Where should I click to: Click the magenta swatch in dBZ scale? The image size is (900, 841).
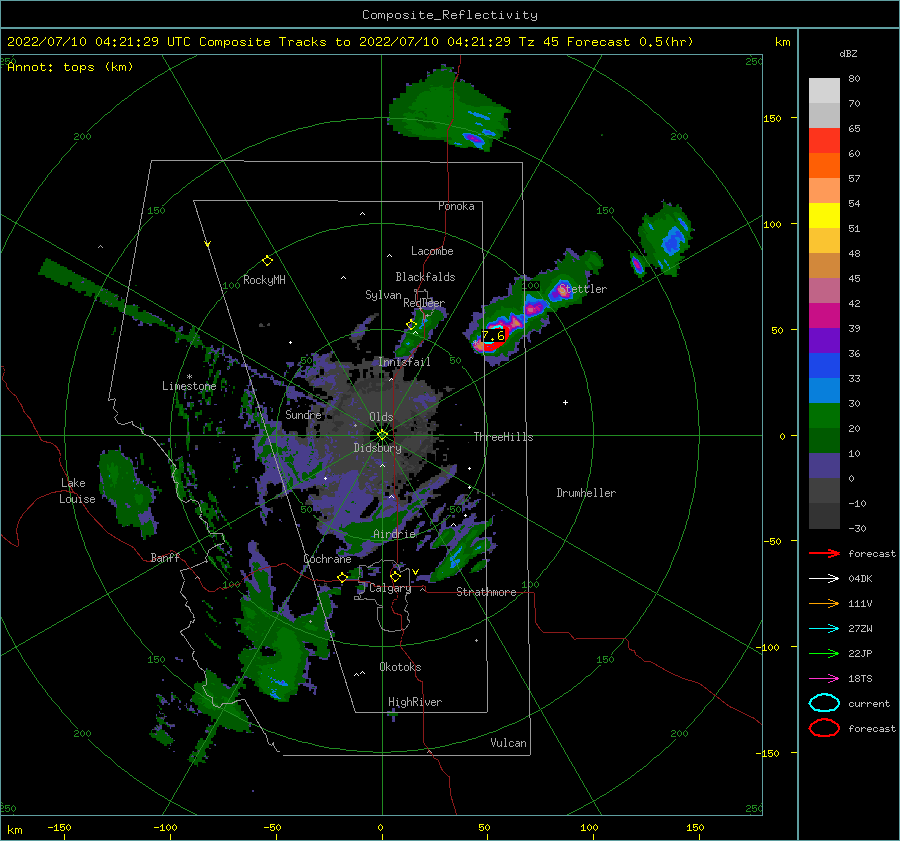click(824, 315)
